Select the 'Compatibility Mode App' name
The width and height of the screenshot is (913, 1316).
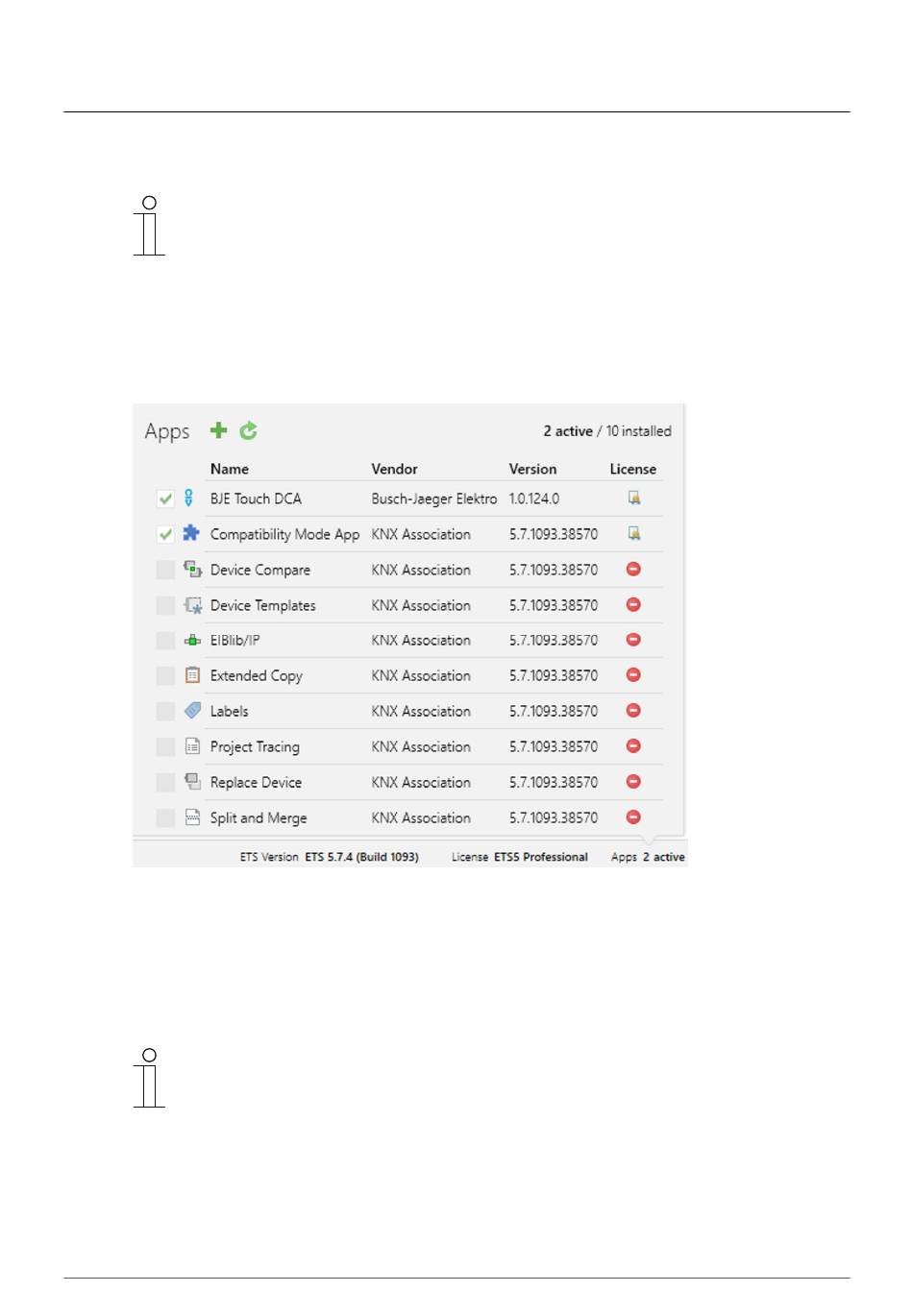pyautogui.click(x=285, y=534)
